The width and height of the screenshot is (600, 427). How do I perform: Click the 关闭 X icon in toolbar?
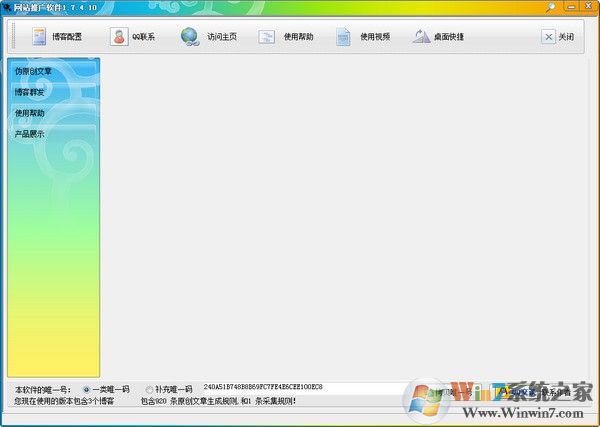[548, 37]
